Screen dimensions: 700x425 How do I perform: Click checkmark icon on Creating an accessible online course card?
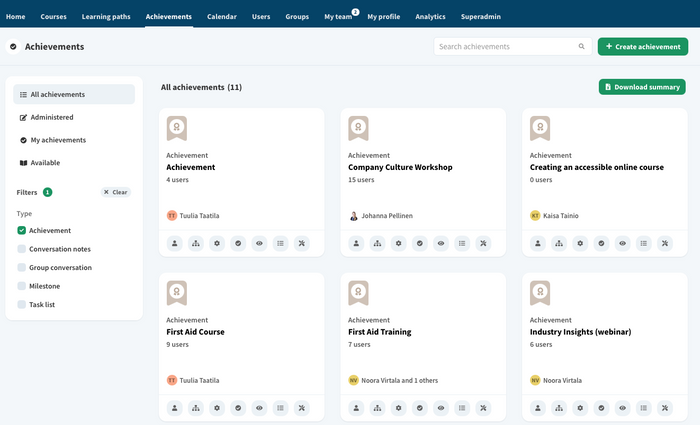point(601,243)
